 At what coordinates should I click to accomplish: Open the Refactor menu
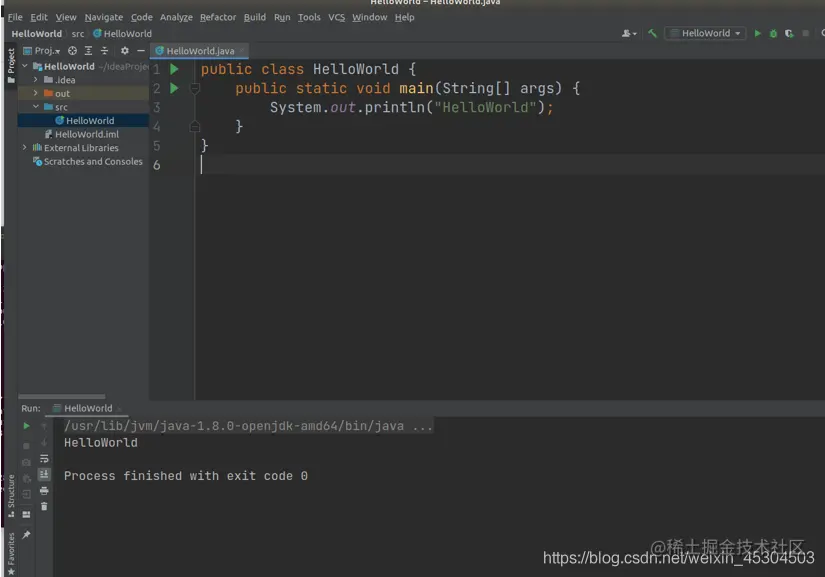click(218, 17)
